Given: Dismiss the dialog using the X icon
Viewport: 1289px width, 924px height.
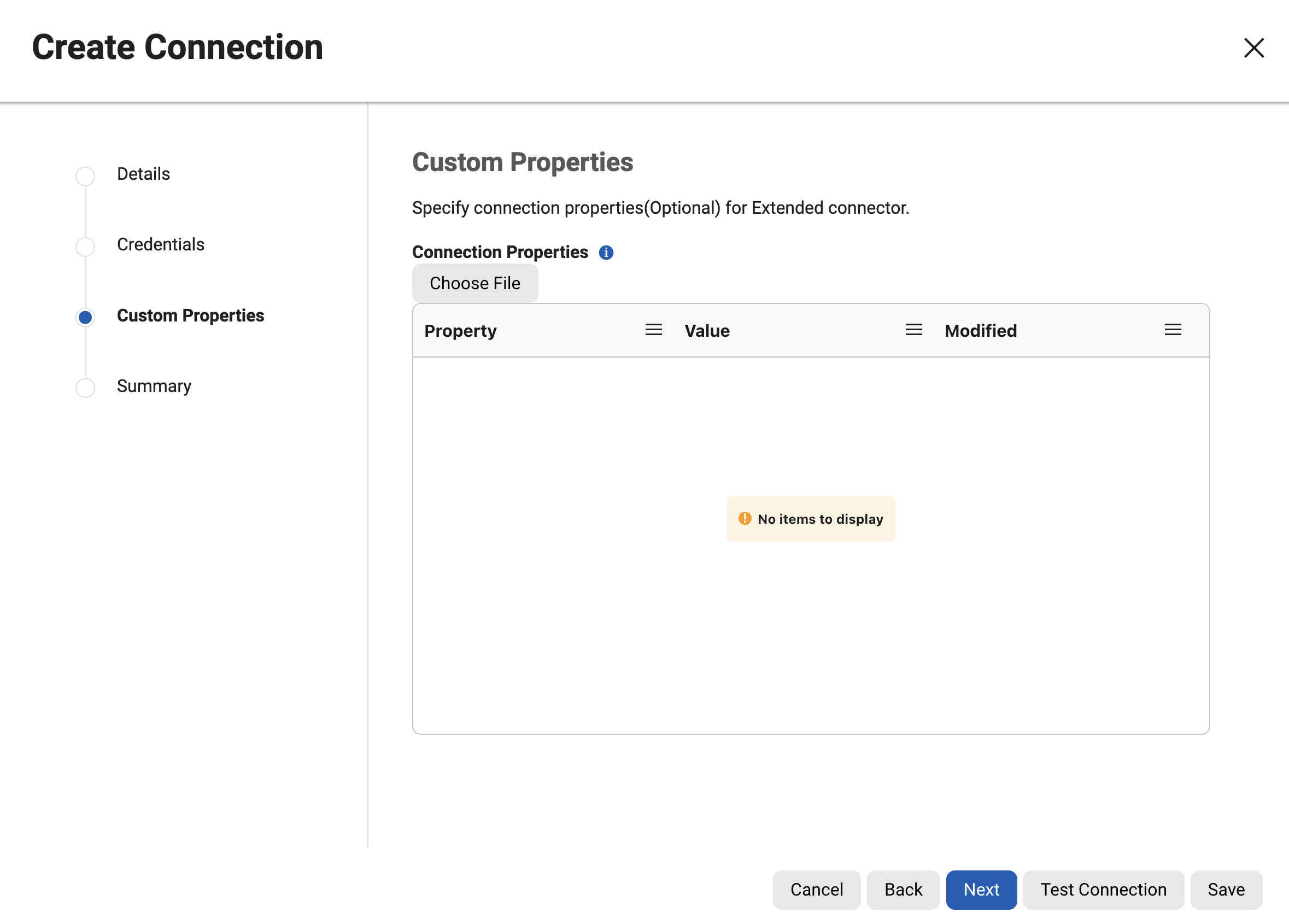Looking at the screenshot, I should (1254, 48).
